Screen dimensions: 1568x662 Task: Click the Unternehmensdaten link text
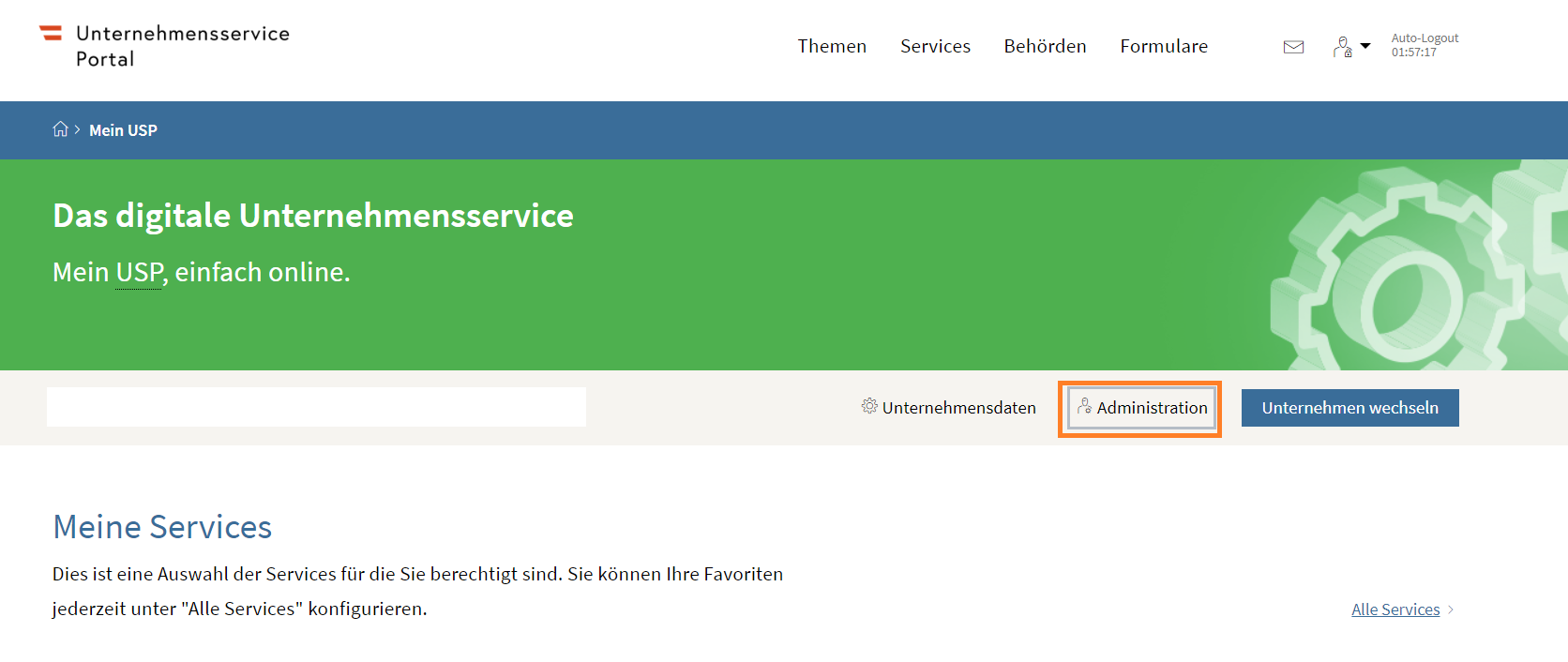click(x=958, y=408)
